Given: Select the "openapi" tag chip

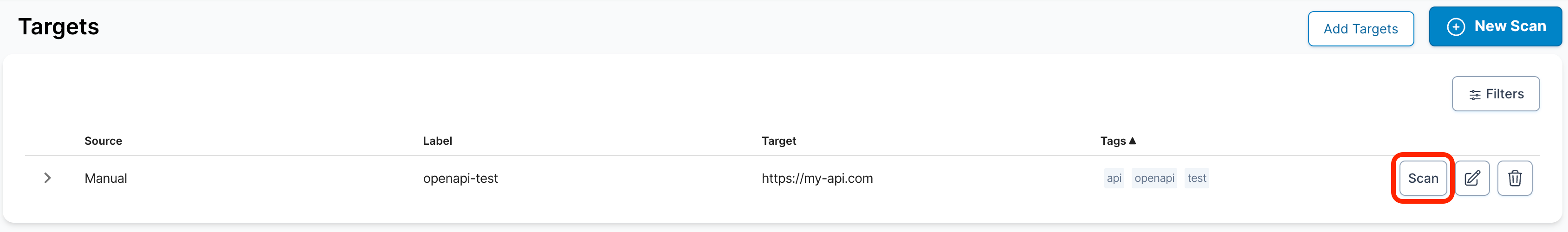Looking at the screenshot, I should click(x=1154, y=178).
